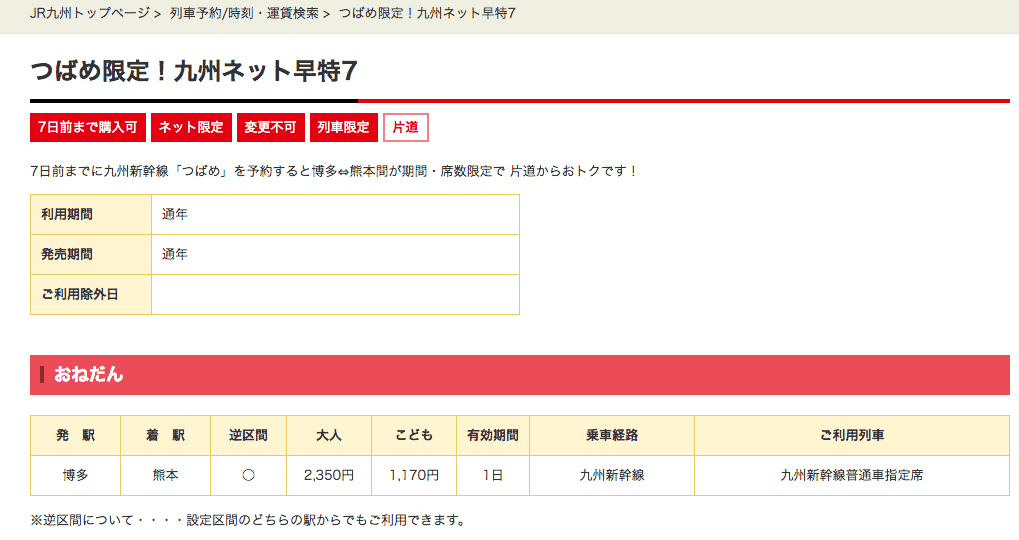1019x540 pixels.
Task: Click the おねだん section header
Action: pos(520,375)
